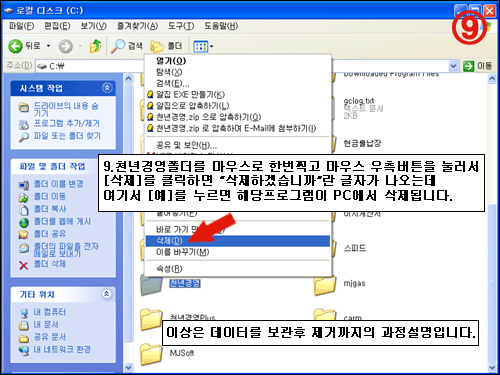Click the green Go (이동) arrow button

tap(468, 66)
